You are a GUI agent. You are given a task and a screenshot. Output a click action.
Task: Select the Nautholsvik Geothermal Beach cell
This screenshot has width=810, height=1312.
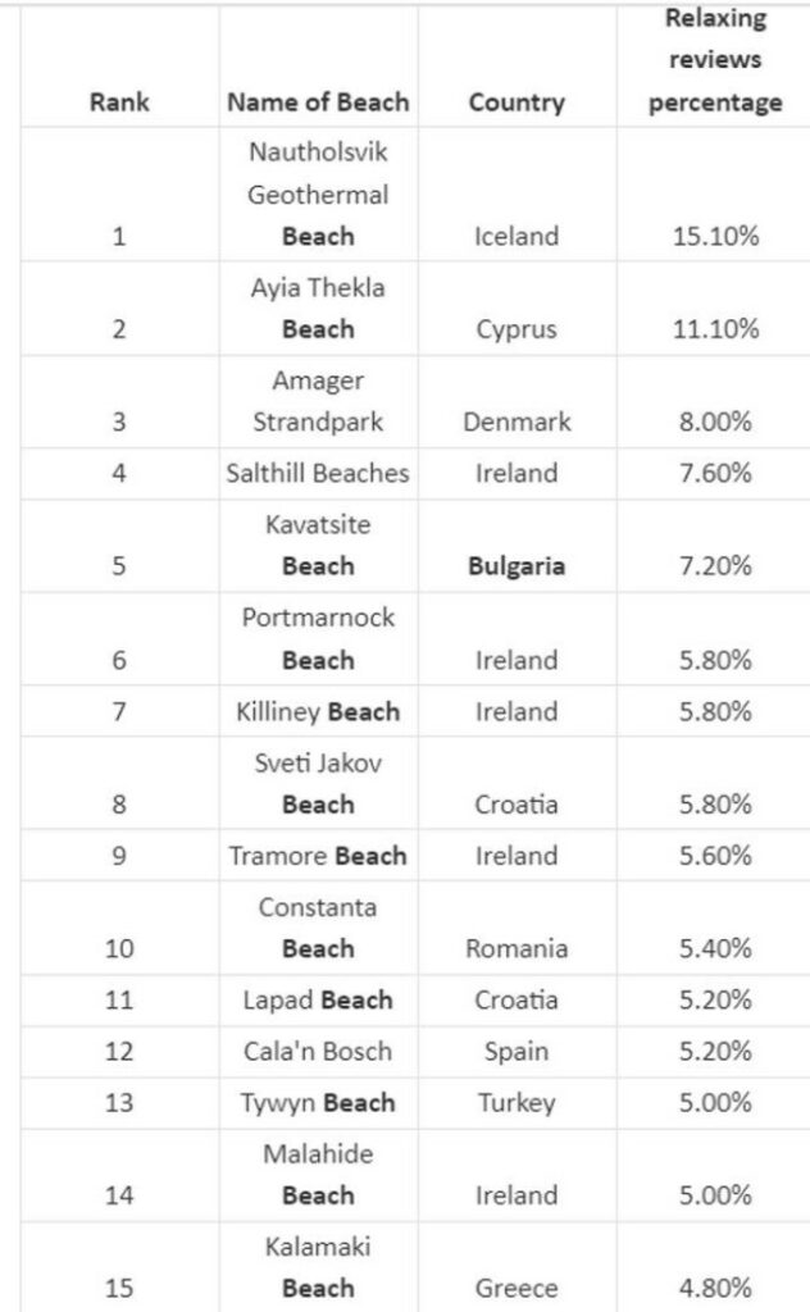click(318, 195)
